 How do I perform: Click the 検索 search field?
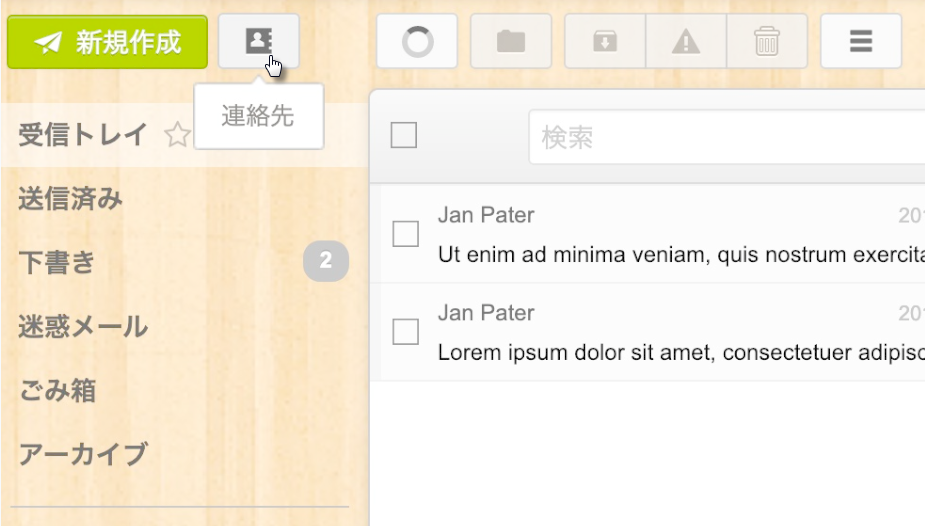click(727, 137)
